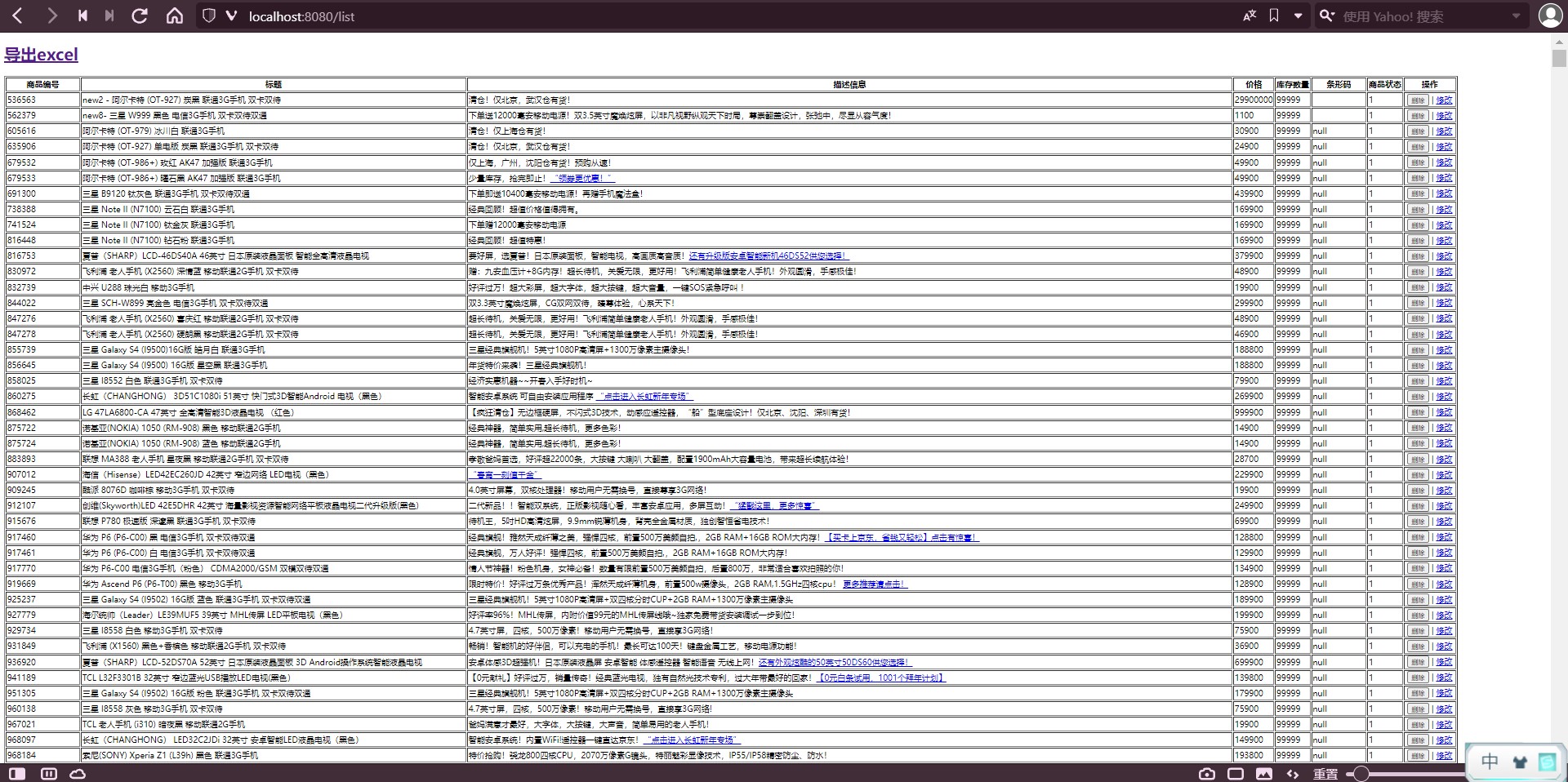The width and height of the screenshot is (1568, 782).
Task: Expand the search field history dropdown
Action: 1517,16
